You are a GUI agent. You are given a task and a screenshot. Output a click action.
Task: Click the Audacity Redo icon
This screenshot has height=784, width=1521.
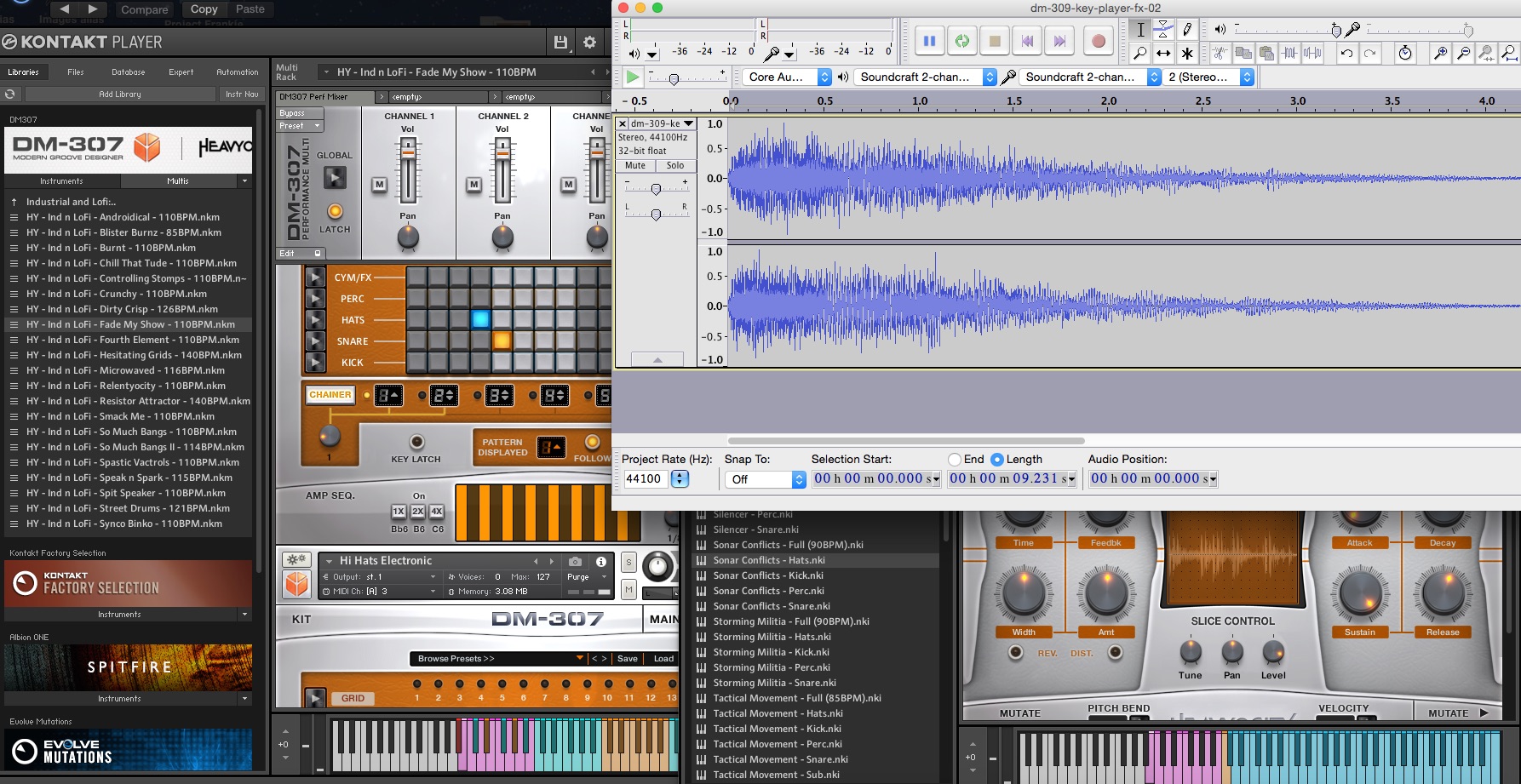[1369, 53]
